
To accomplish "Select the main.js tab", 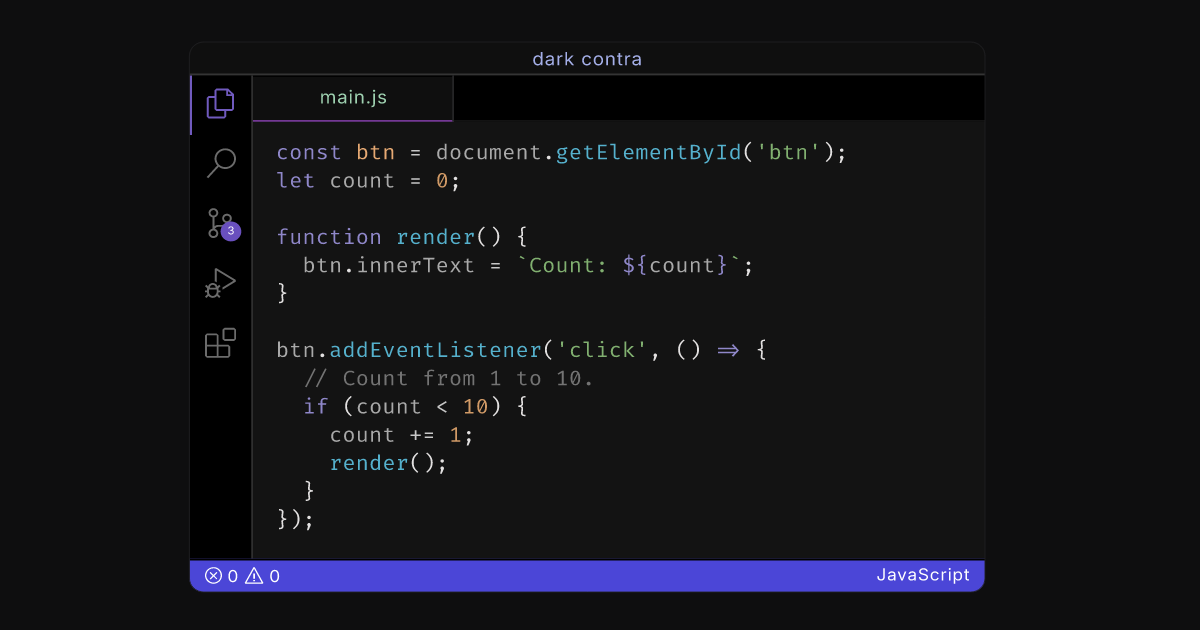I will (353, 98).
